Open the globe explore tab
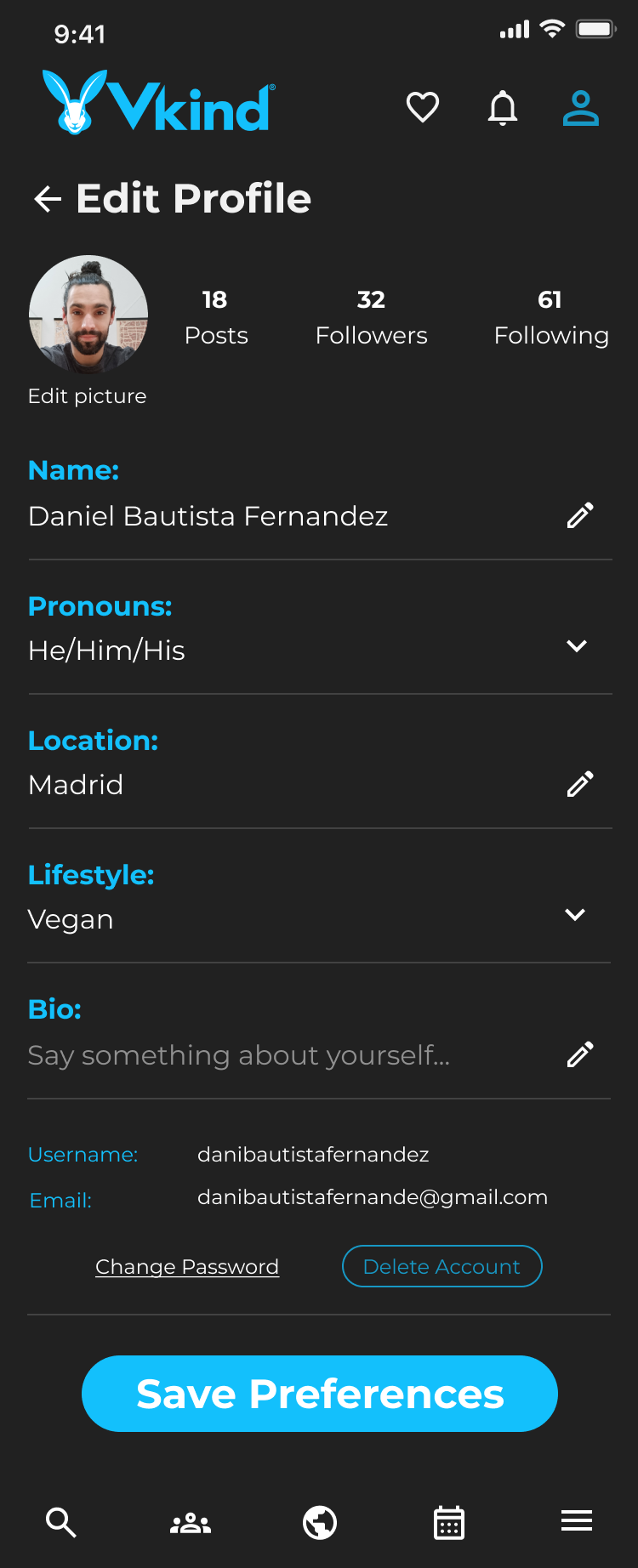The width and height of the screenshot is (638, 1568). click(x=320, y=1522)
